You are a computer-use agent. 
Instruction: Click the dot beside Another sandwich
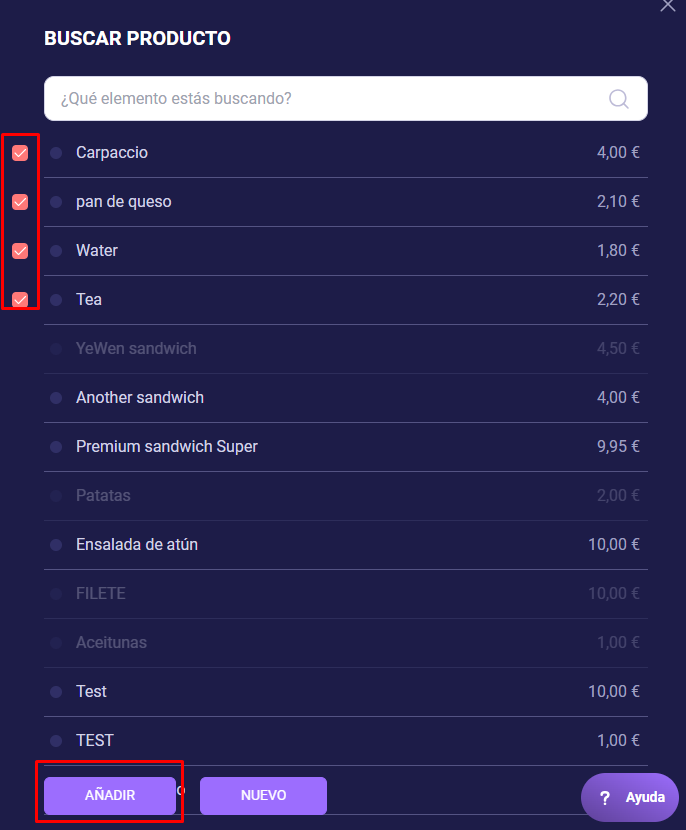tap(56, 398)
